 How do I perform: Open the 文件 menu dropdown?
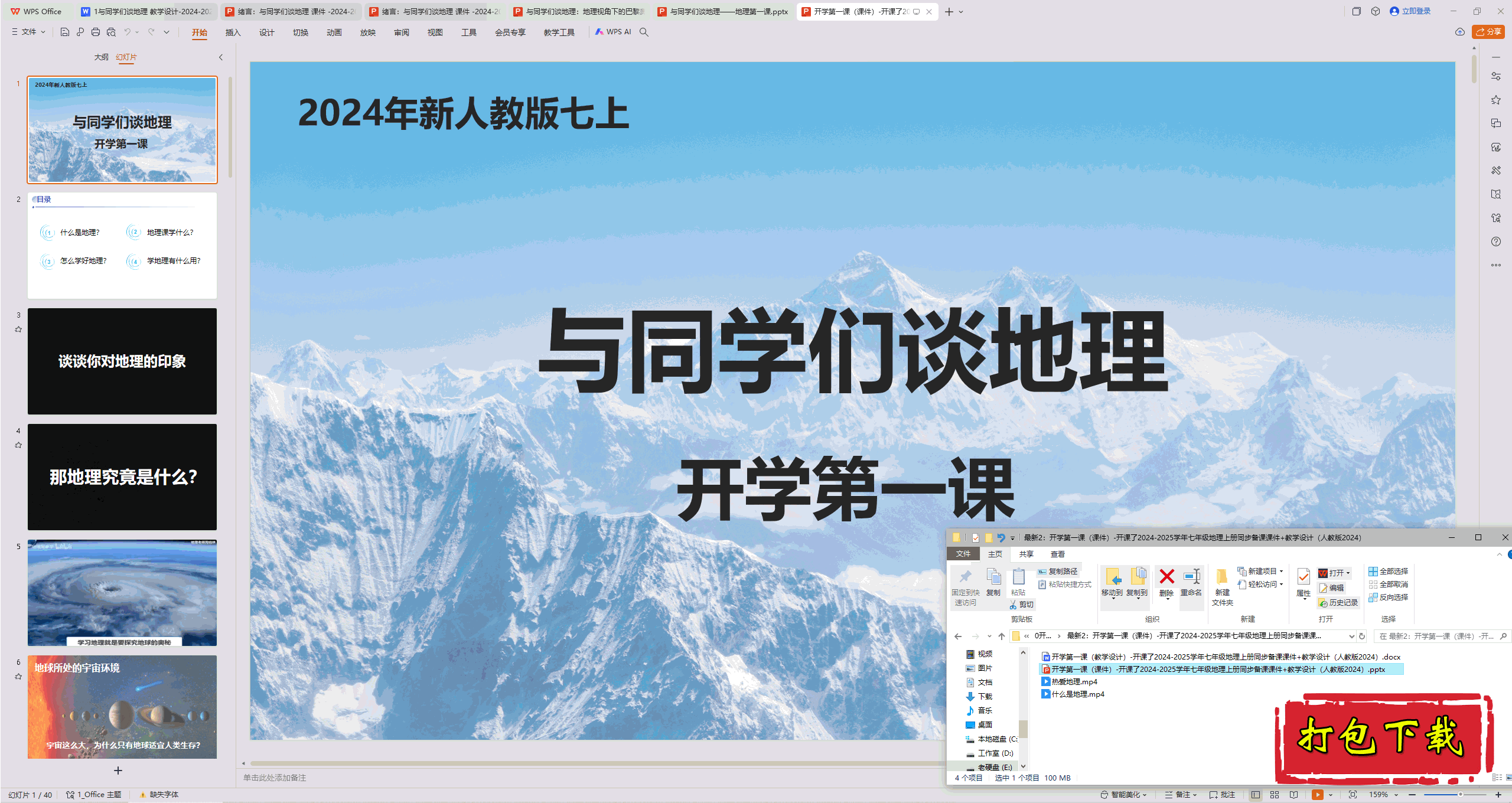click(x=28, y=32)
